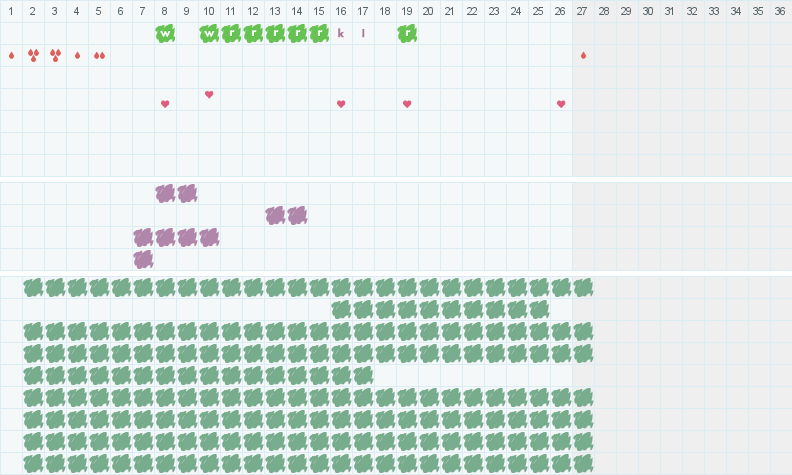Select the heart icon on day 16
792x475 pixels.
[341, 104]
